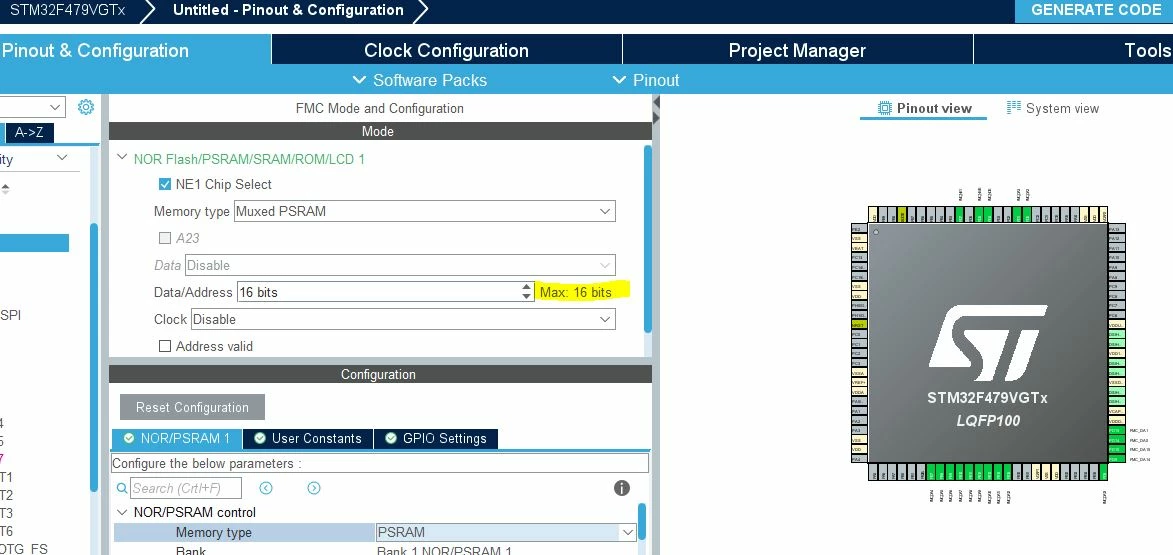This screenshot has height=555, width=1173.
Task: Click the VBAT pin on the chip
Action: point(860,248)
